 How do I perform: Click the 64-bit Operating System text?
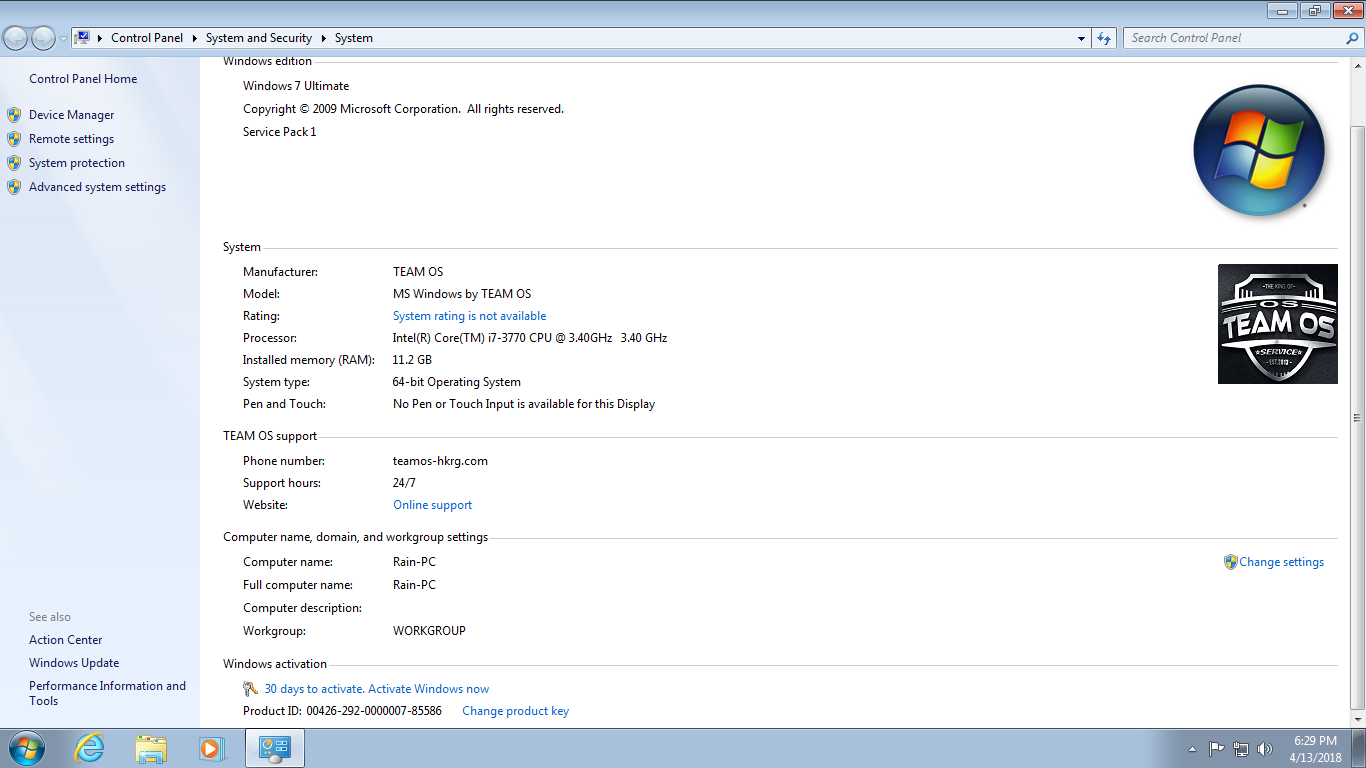point(457,382)
